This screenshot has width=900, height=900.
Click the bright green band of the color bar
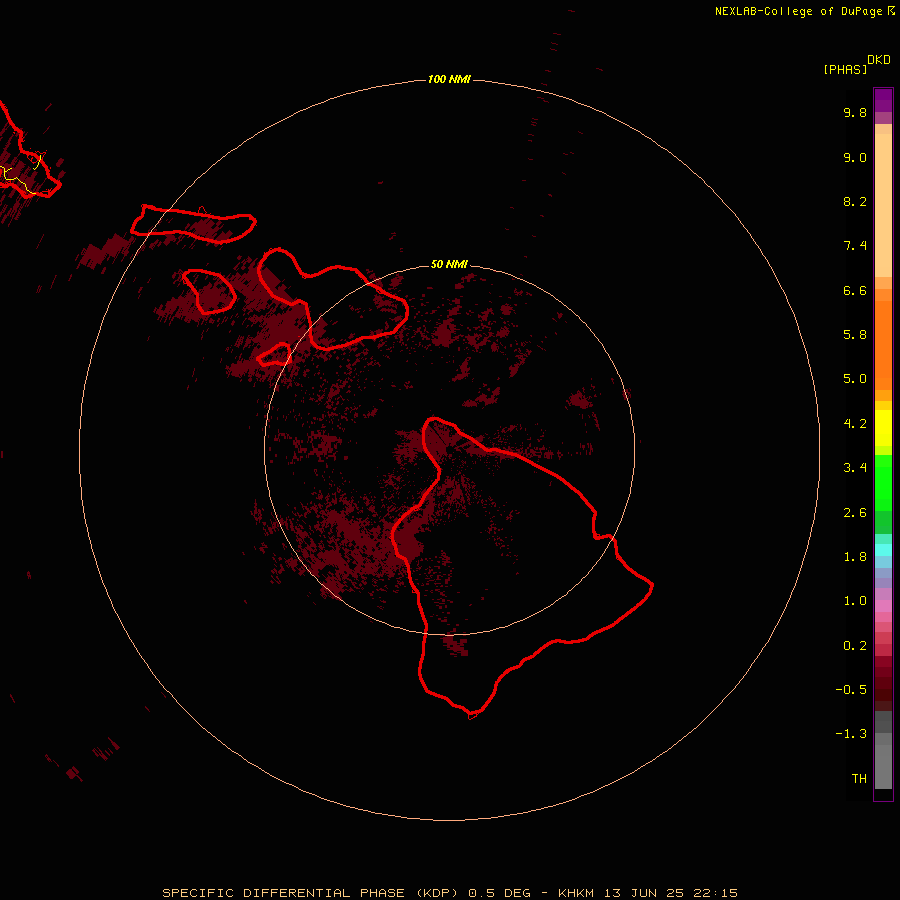click(x=883, y=483)
